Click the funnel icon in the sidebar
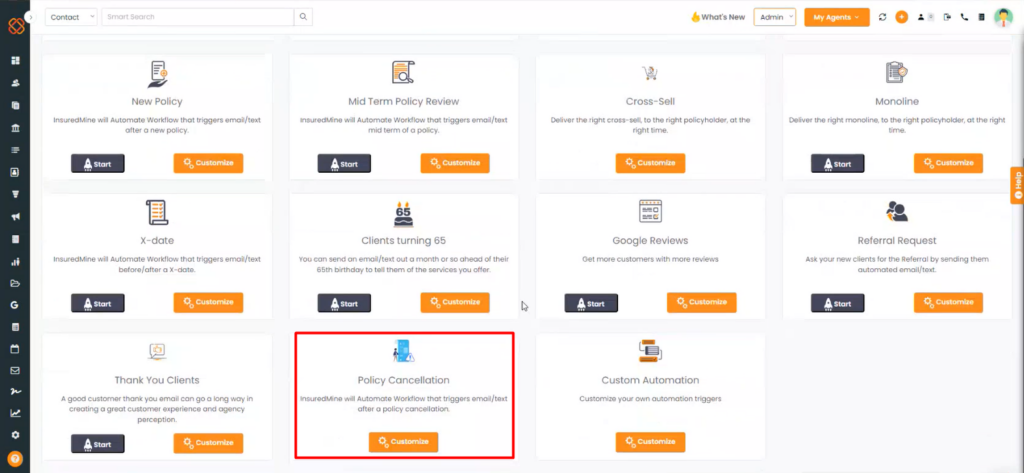 (15, 194)
